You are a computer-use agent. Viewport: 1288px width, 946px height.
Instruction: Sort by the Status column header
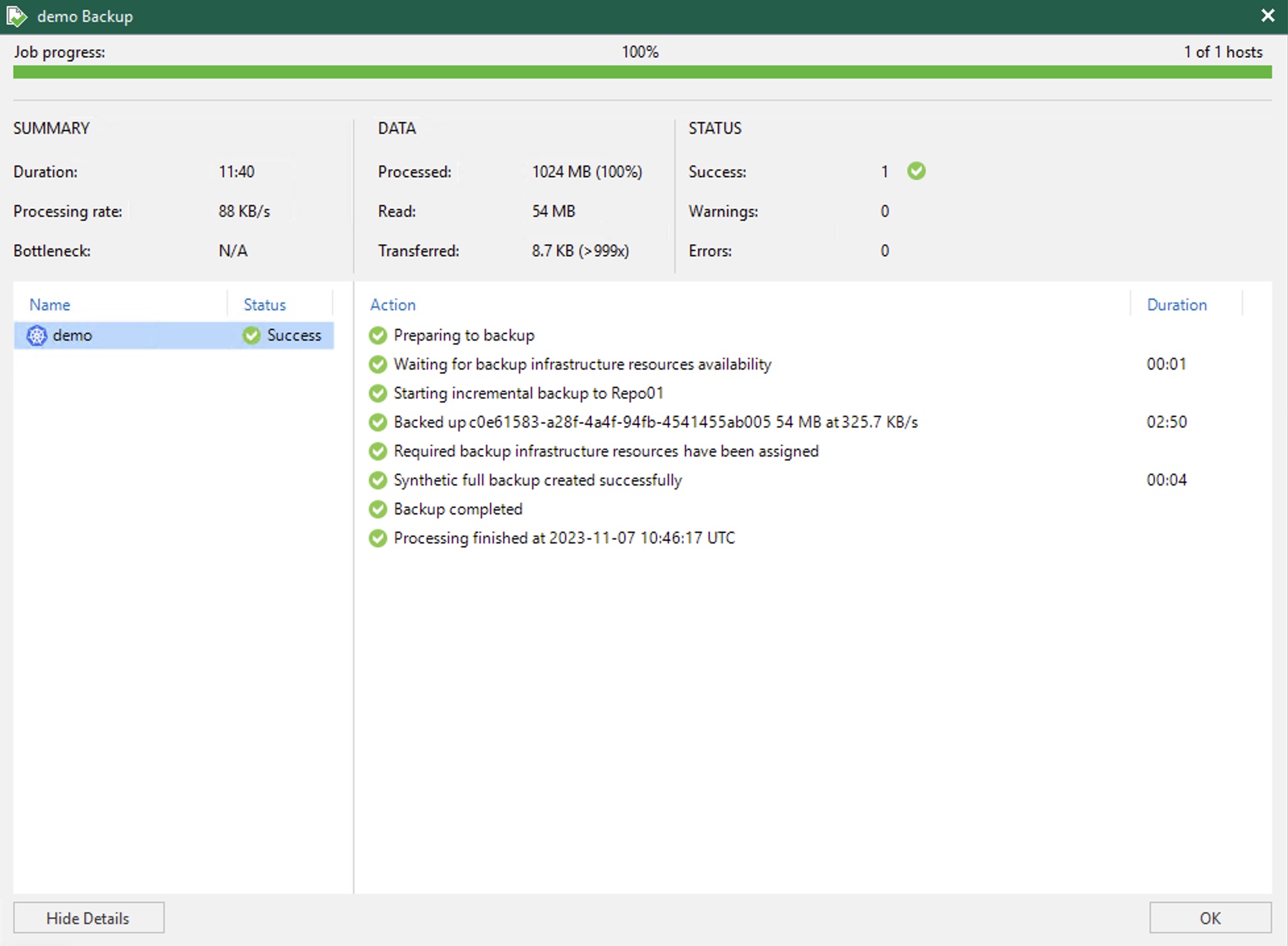click(x=265, y=304)
